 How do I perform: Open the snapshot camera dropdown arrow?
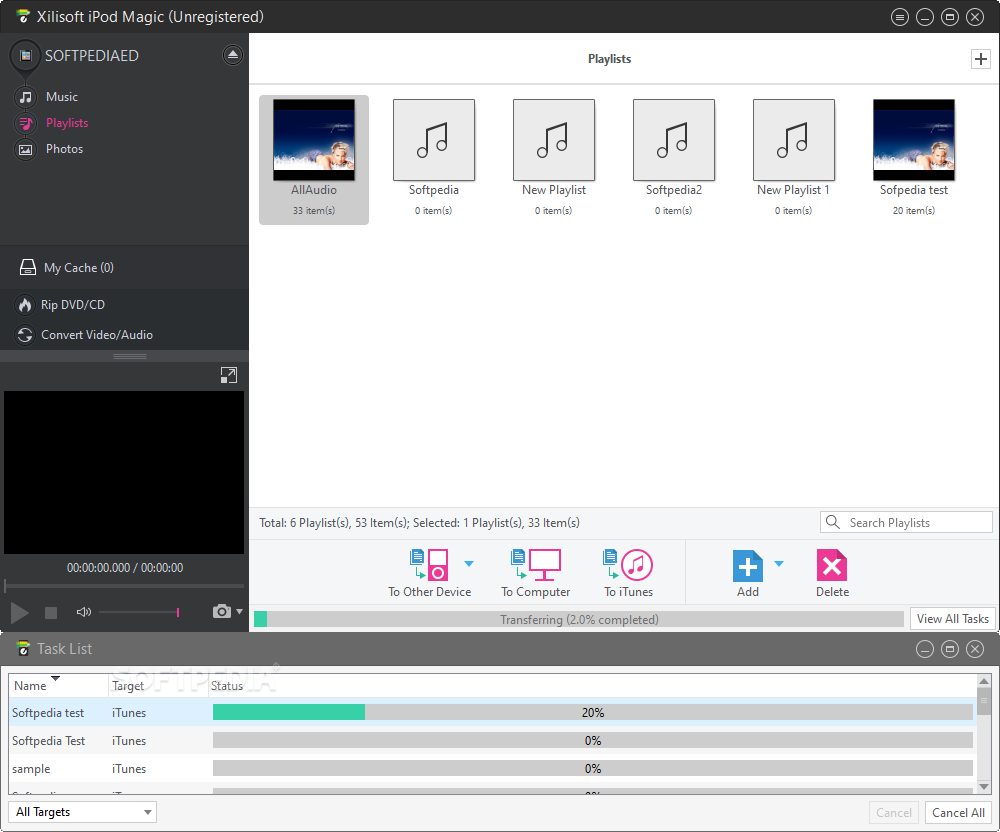(240, 611)
